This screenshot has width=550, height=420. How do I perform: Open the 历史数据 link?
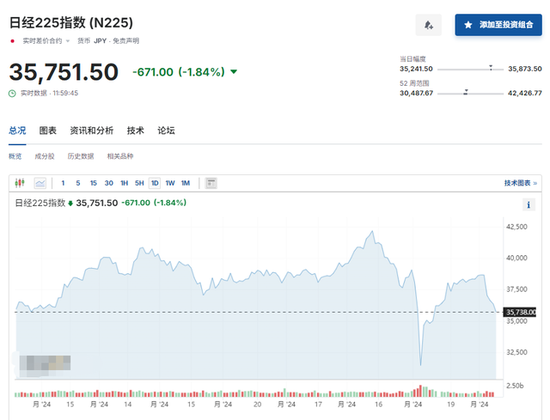coord(81,156)
